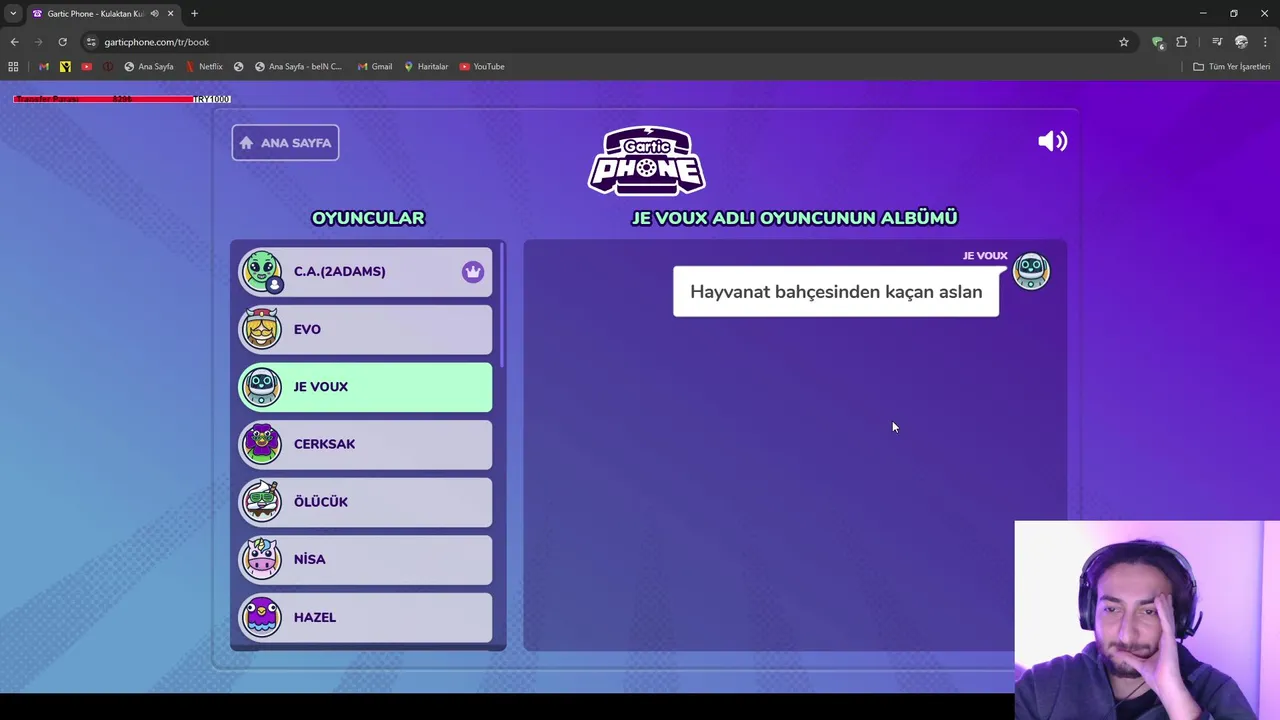Select player JE VOUX in the list
1280x720 pixels.
[365, 387]
